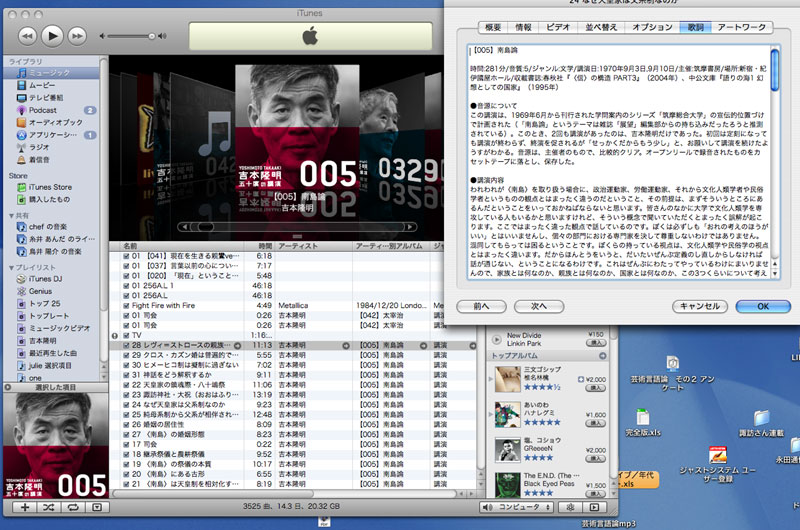
Task: Uncheck the TV track checkbox
Action: (x=126, y=336)
